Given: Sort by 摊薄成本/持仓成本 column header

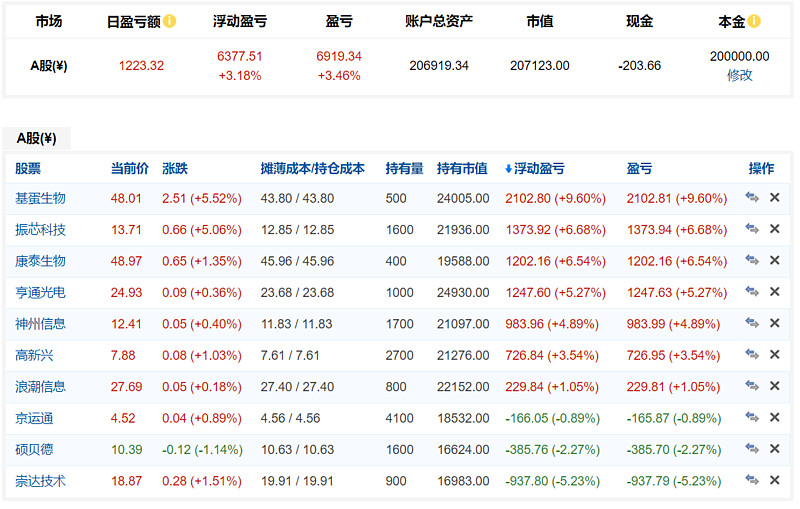Looking at the screenshot, I should tap(313, 168).
